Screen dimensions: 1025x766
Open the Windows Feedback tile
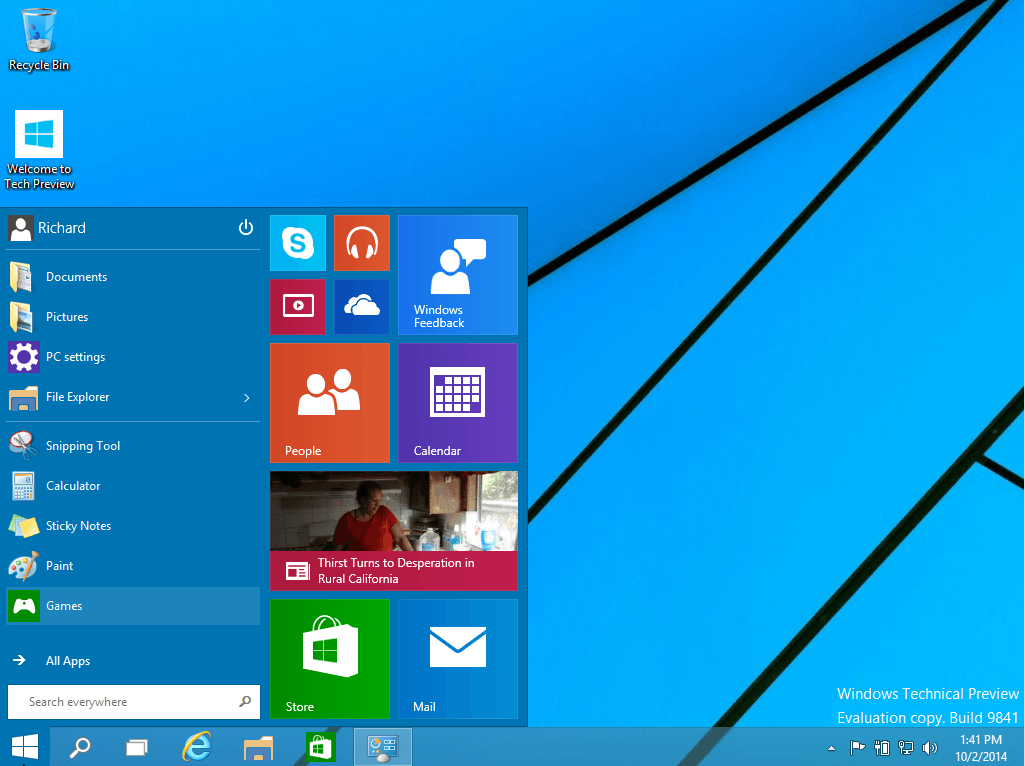coord(458,275)
